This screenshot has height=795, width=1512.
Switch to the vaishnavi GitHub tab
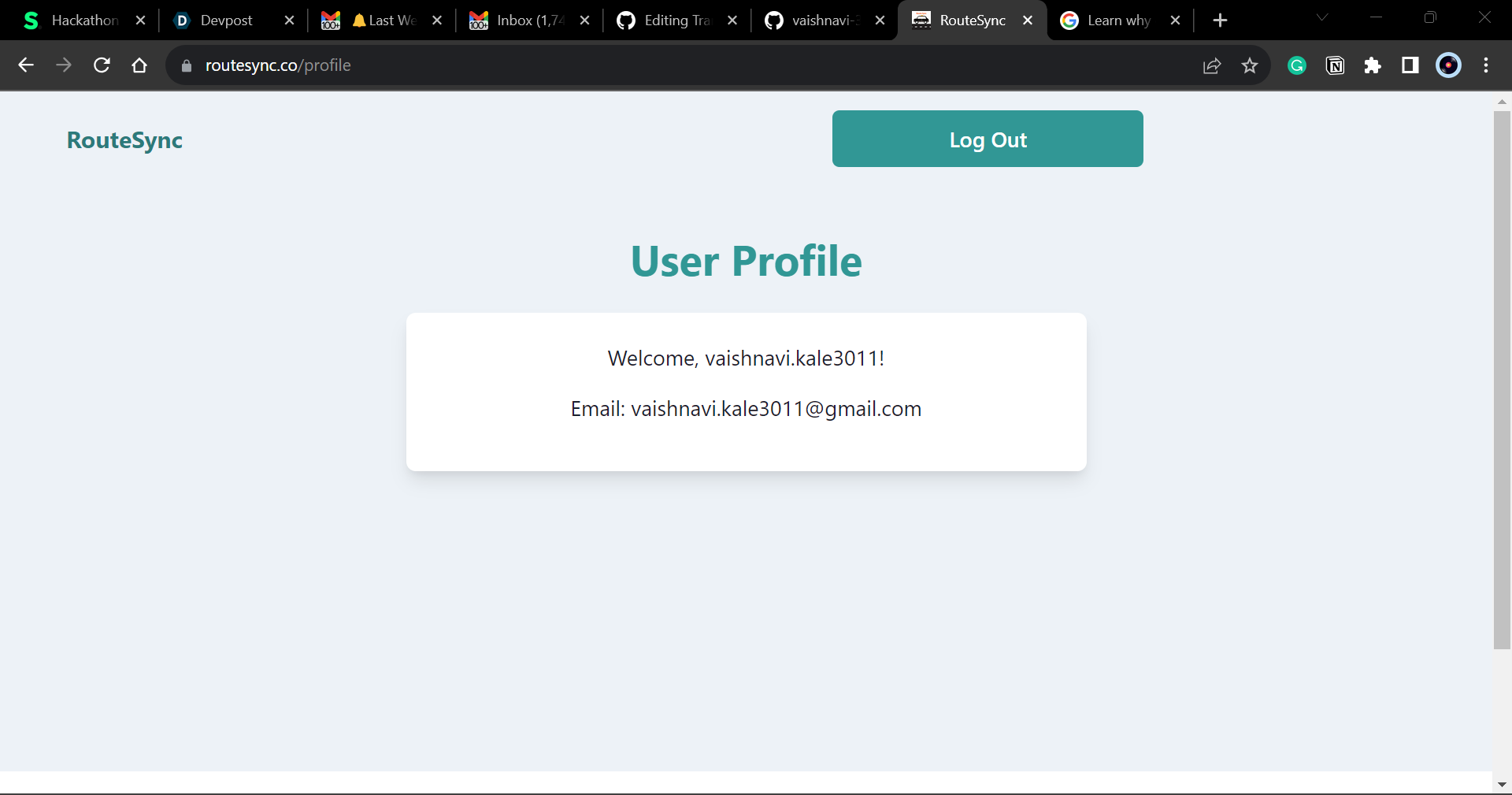coord(825,20)
